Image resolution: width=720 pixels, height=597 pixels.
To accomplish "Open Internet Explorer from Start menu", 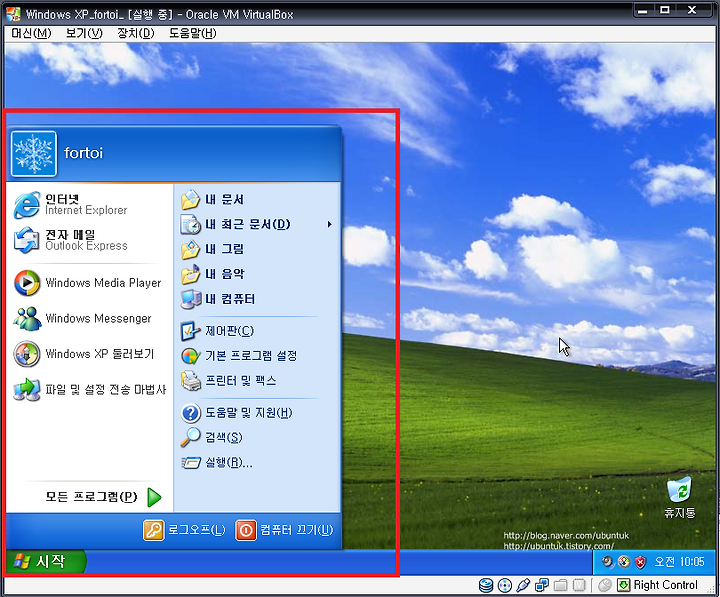I will coord(91,205).
